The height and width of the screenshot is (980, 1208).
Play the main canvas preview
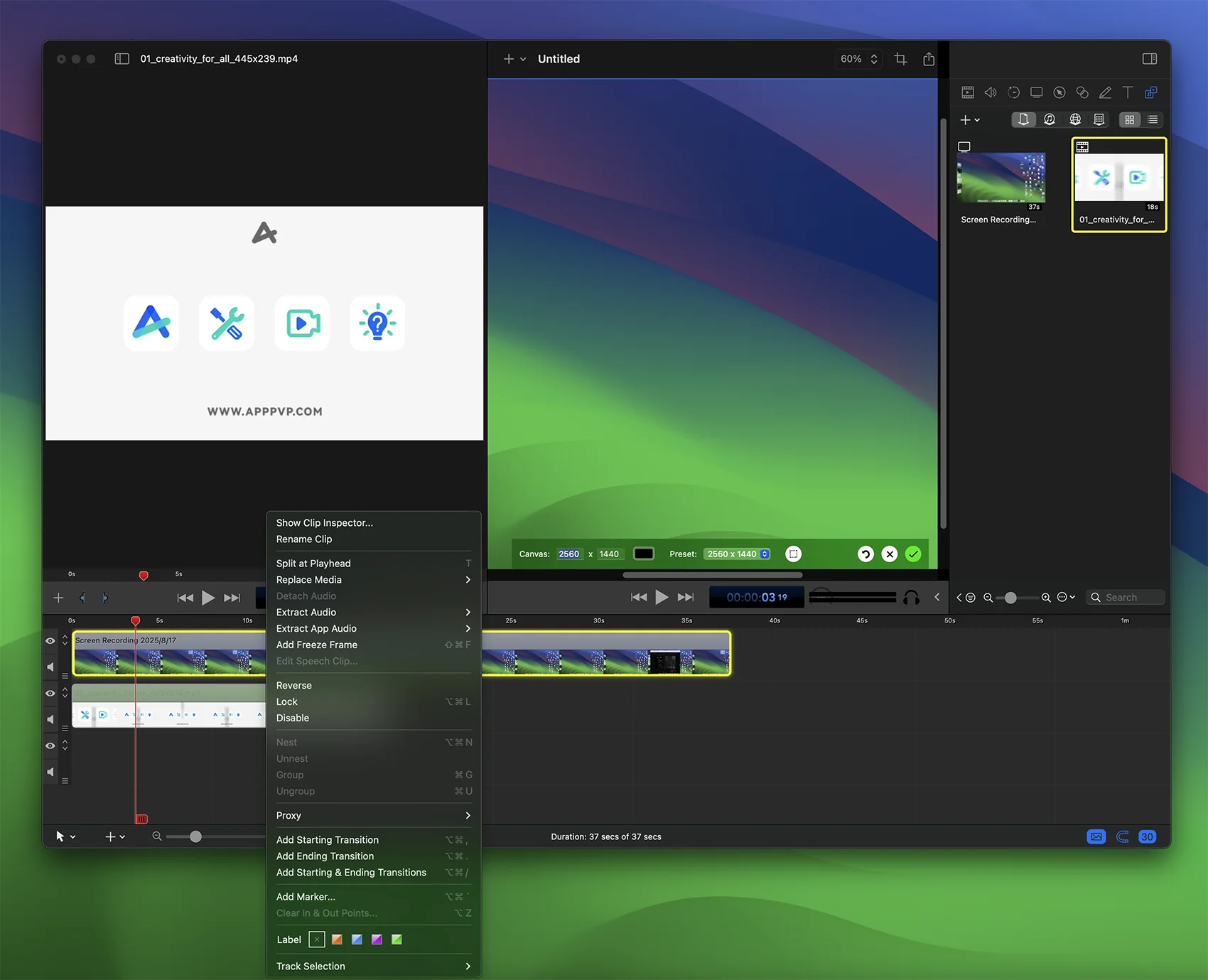coord(662,597)
